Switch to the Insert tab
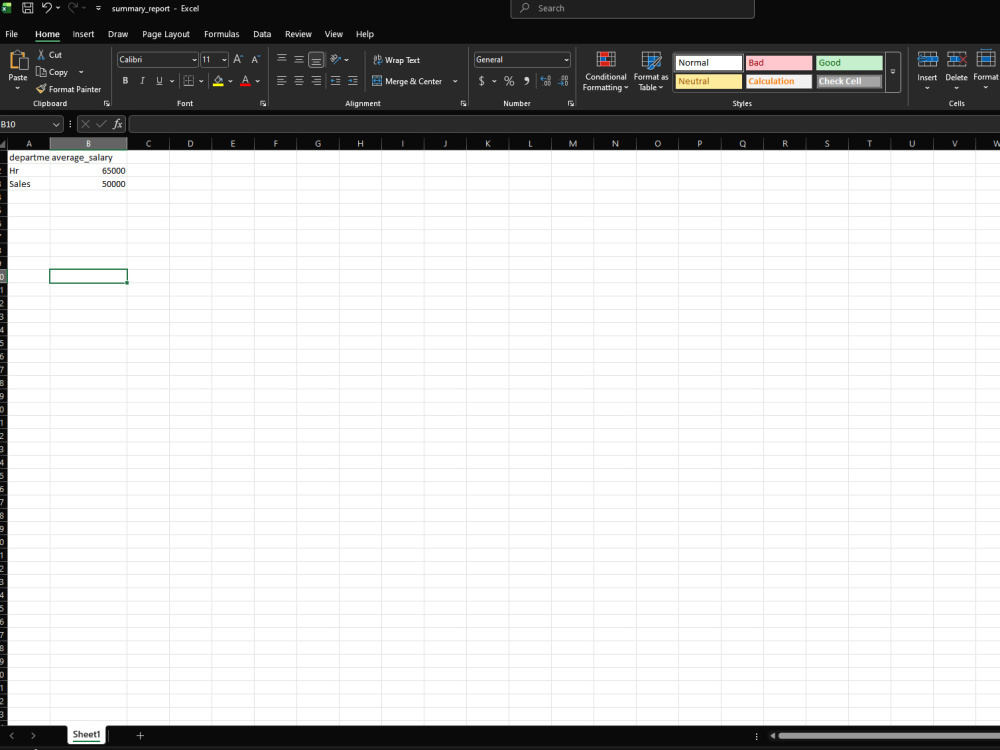Viewport: 1000px width, 750px height. pos(83,34)
